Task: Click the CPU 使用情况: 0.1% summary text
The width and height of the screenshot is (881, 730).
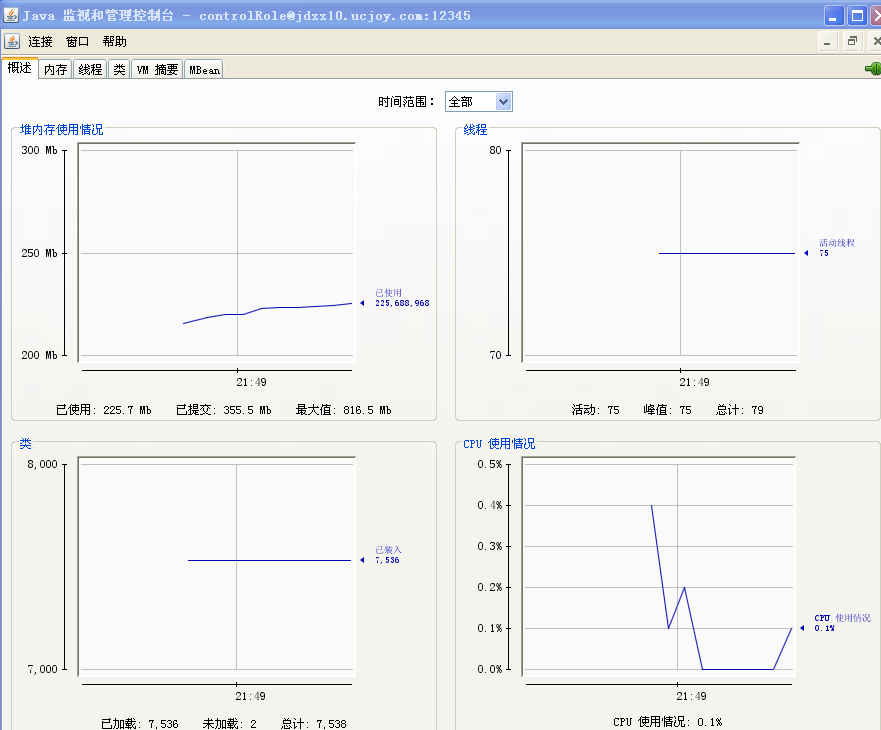Action: 667,722
